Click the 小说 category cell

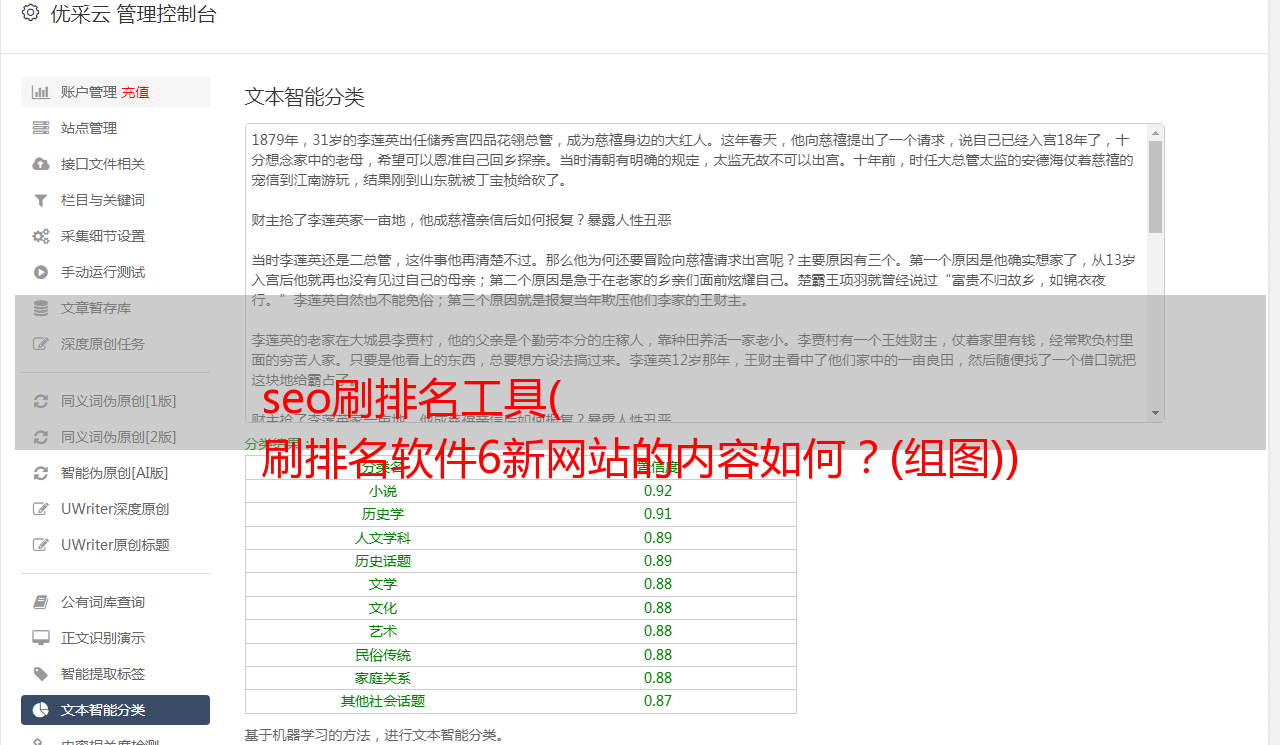pos(383,491)
